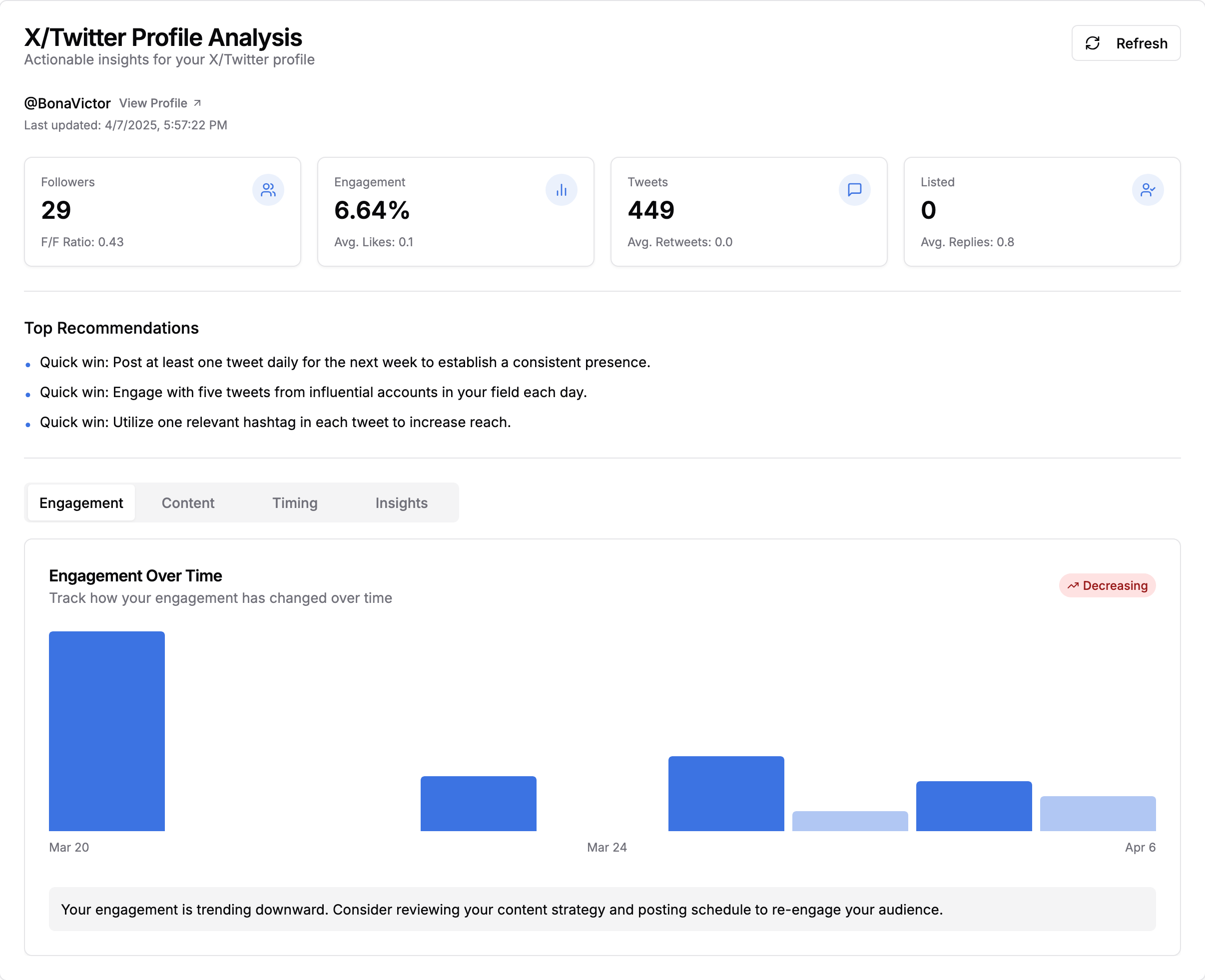Click the daily tweet recommendation item
The image size is (1205, 980).
(344, 362)
